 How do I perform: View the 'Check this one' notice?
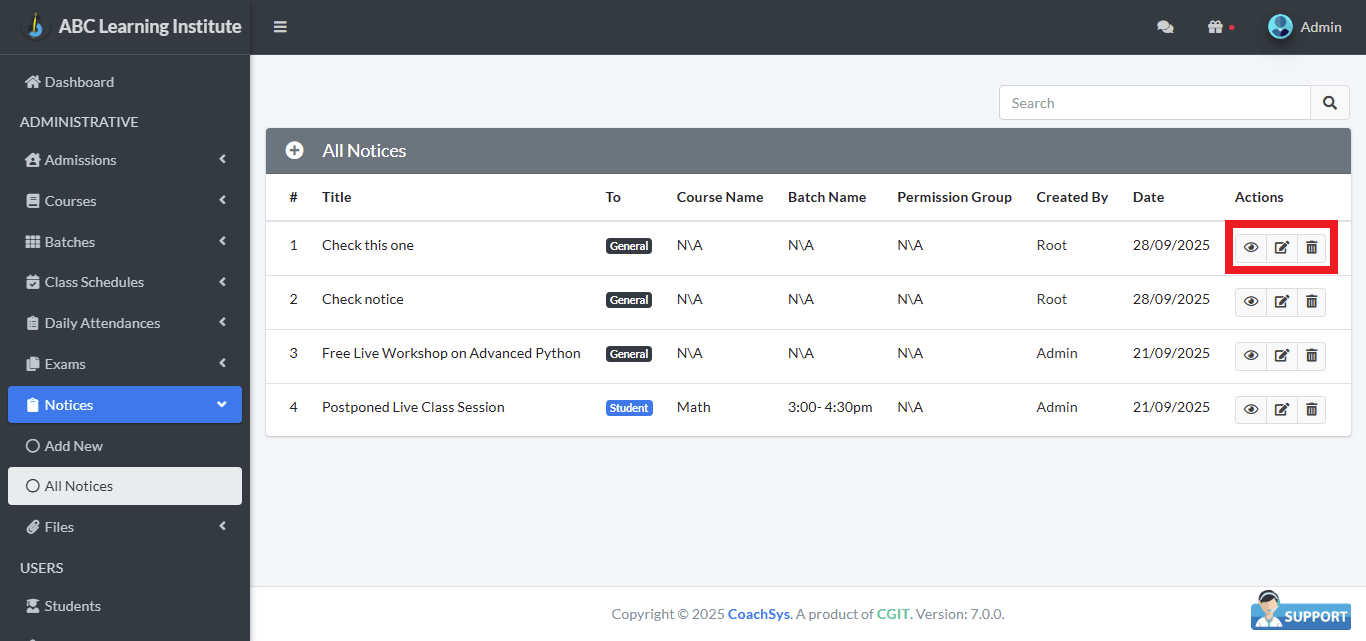[x=1251, y=247]
